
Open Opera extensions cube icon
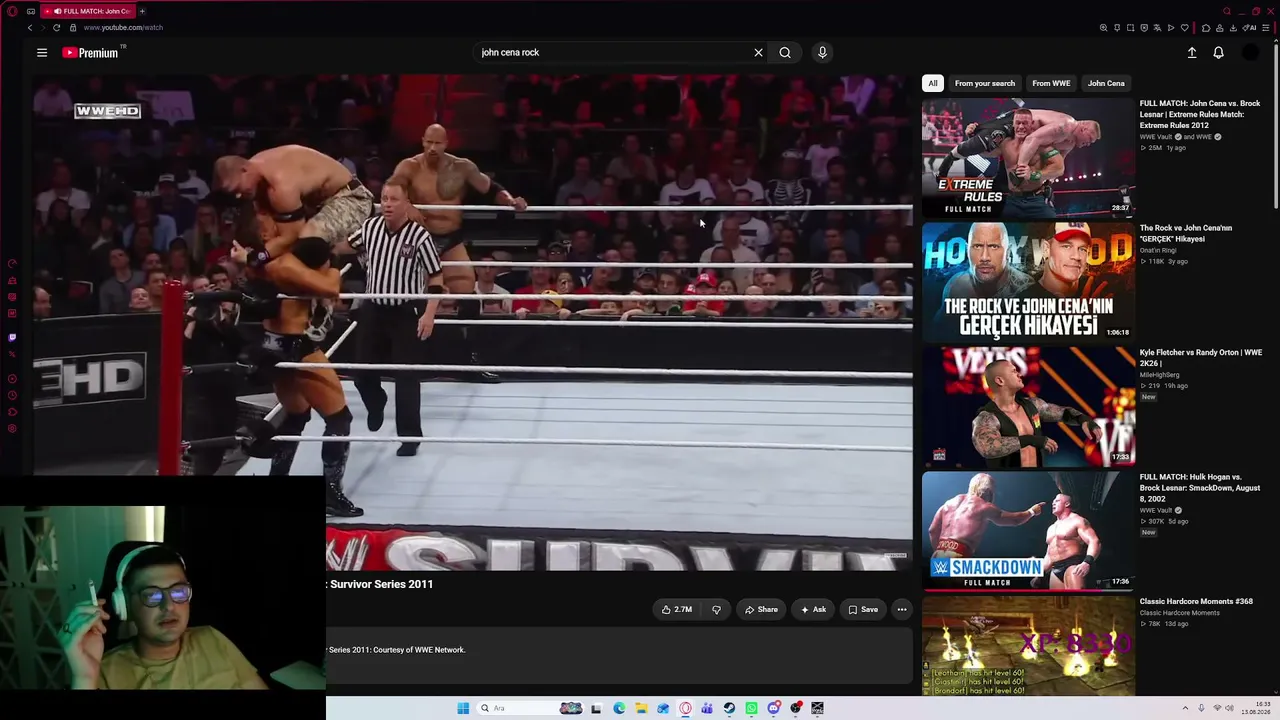[1206, 28]
